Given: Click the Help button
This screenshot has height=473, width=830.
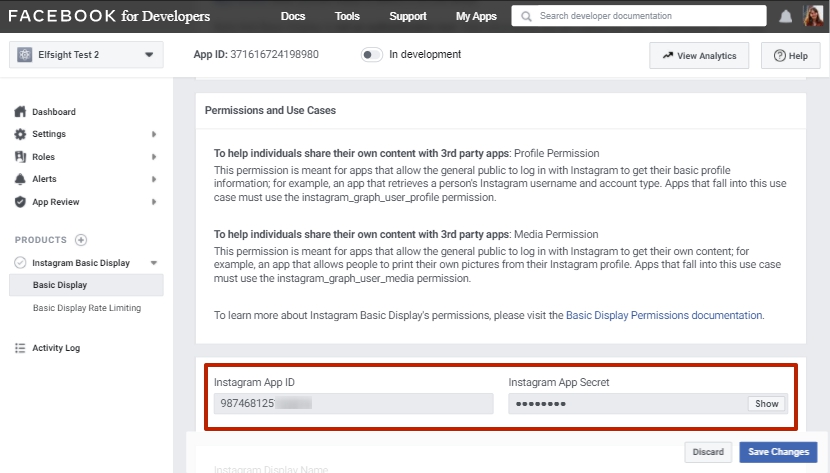Looking at the screenshot, I should click(790, 56).
